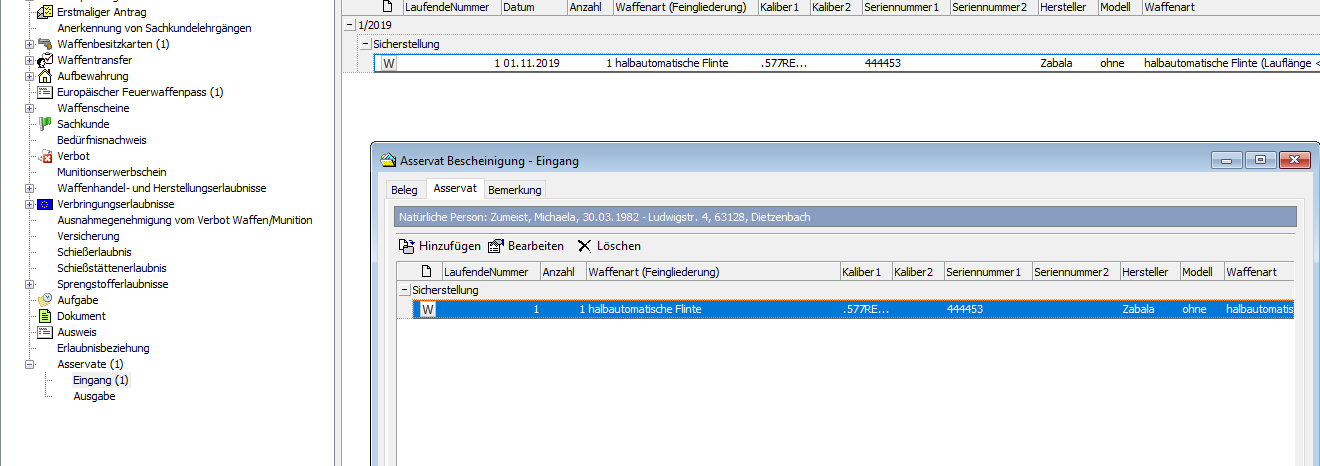The image size is (1320, 466).
Task: Click the red Verbot icon
Action: [x=45, y=156]
